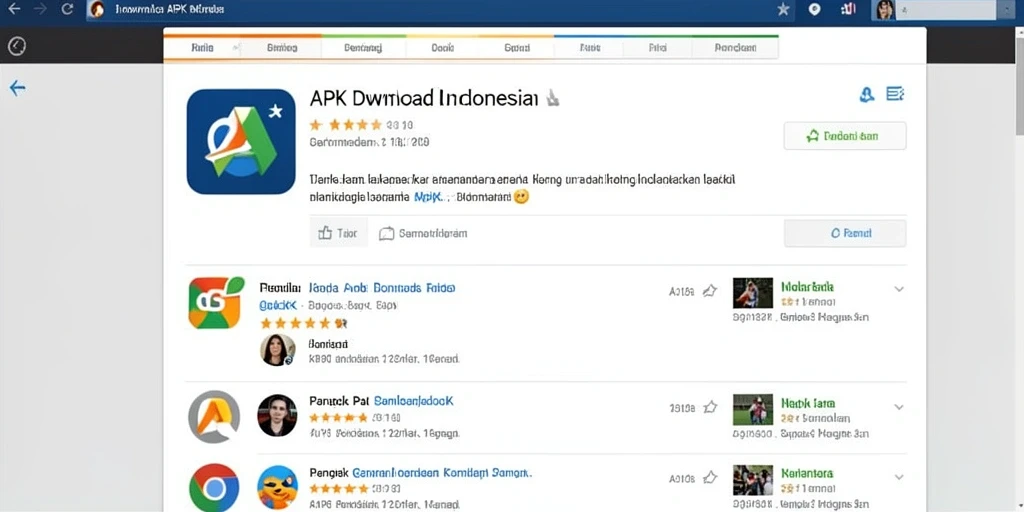
Task: Click the grey circle A app icon in the second row
Action: (x=214, y=417)
